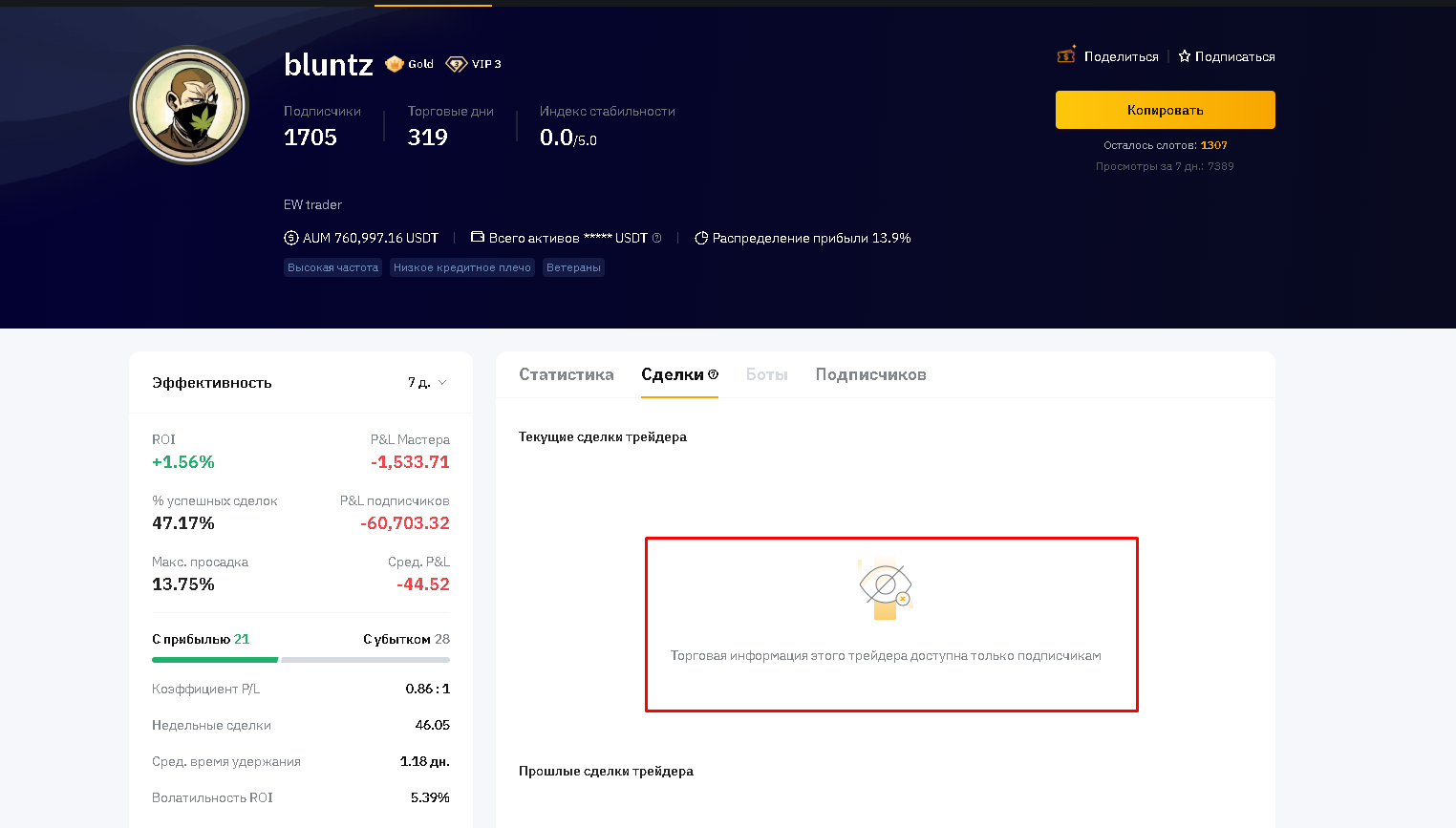The height and width of the screenshot is (828, 1456).
Task: Click the crossed-out eye hidden-info icon
Action: pos(886,586)
